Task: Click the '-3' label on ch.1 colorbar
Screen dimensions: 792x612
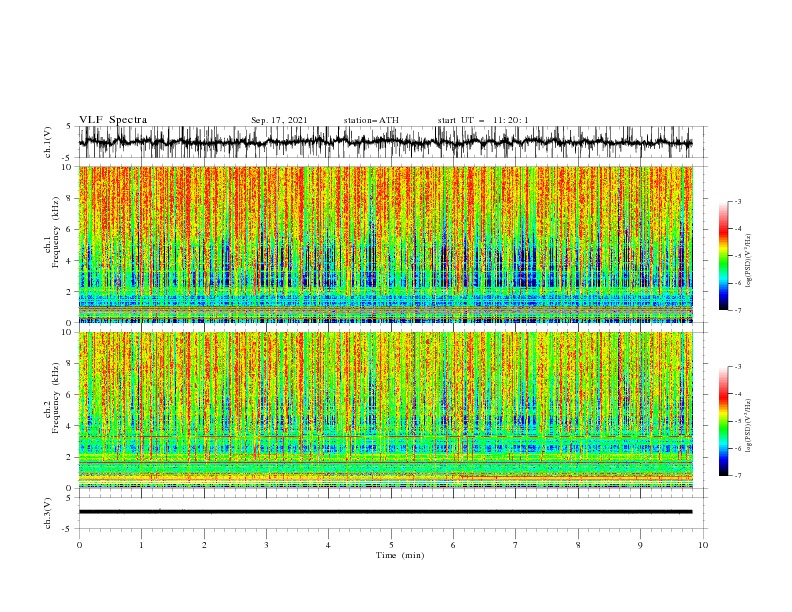Action: pos(738,201)
